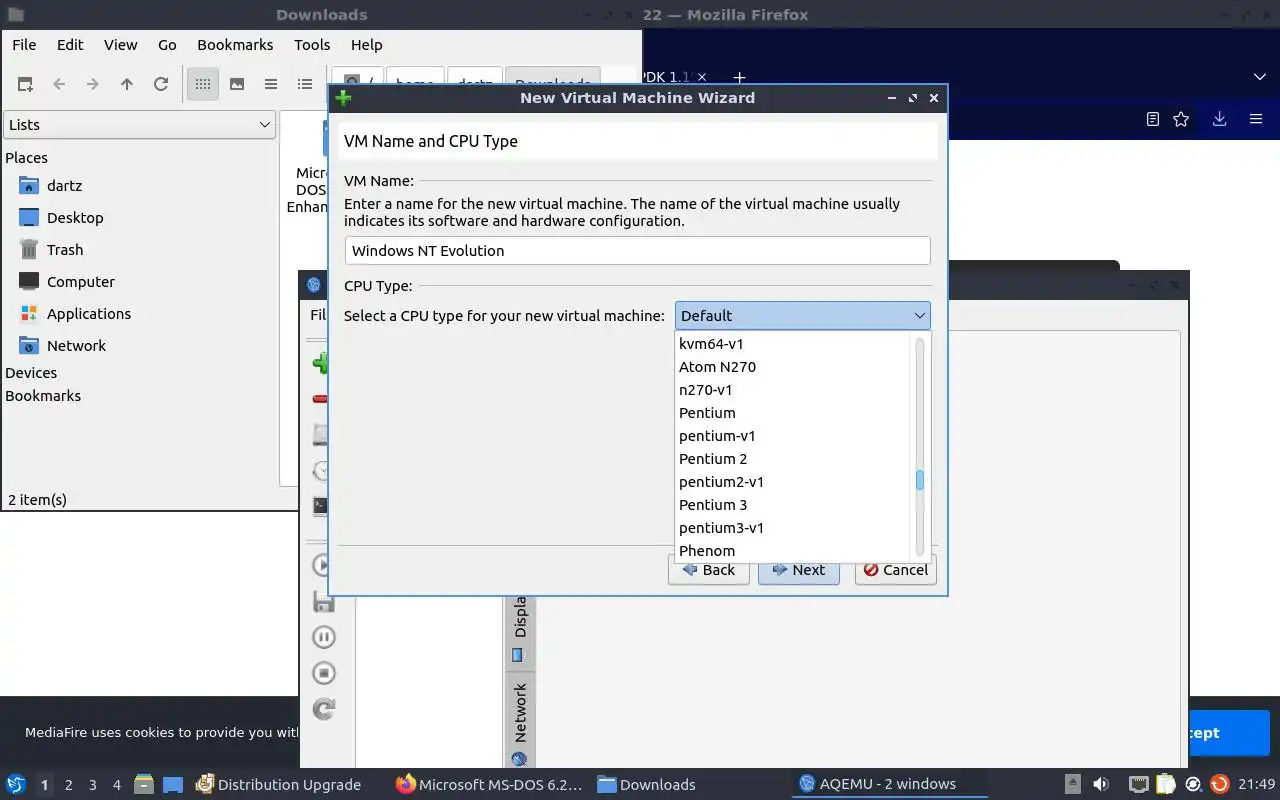This screenshot has width=1280, height=800.
Task: Open Network in Places sidebar
Action: tap(76, 346)
